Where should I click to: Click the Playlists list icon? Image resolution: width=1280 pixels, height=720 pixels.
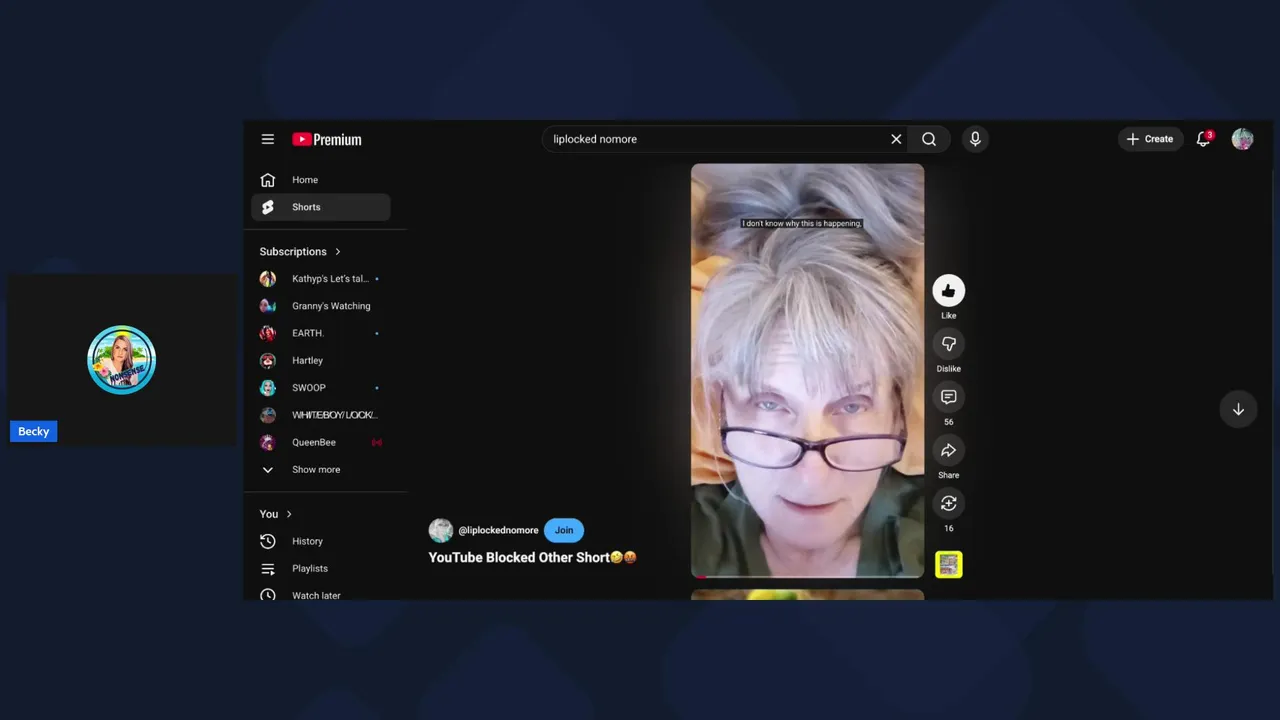click(267, 568)
